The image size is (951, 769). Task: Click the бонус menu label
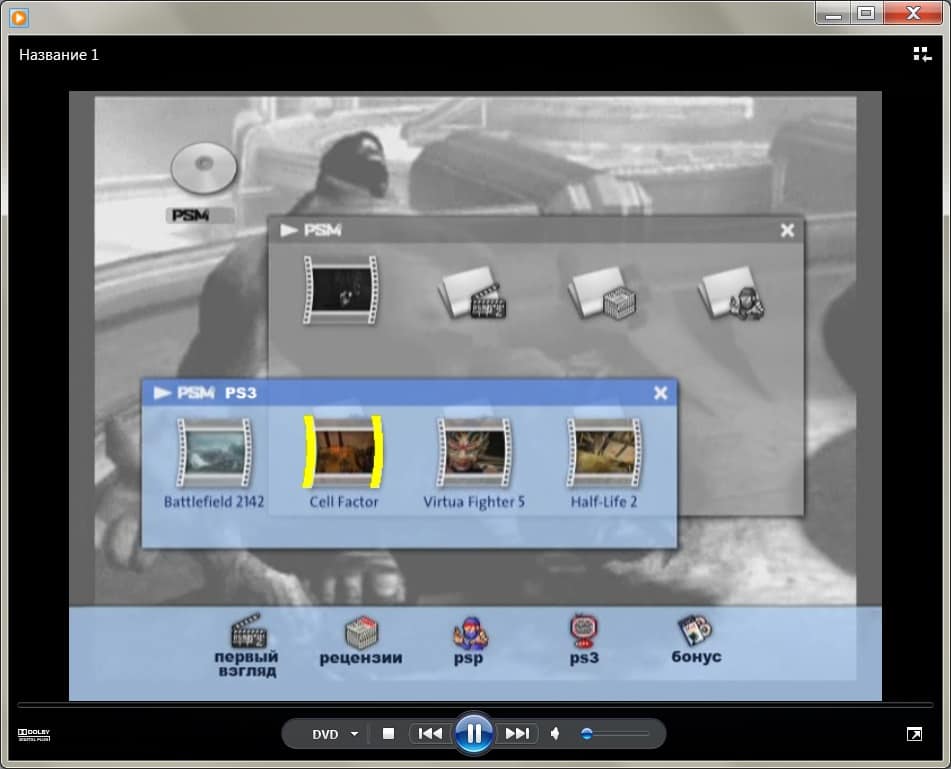point(696,657)
